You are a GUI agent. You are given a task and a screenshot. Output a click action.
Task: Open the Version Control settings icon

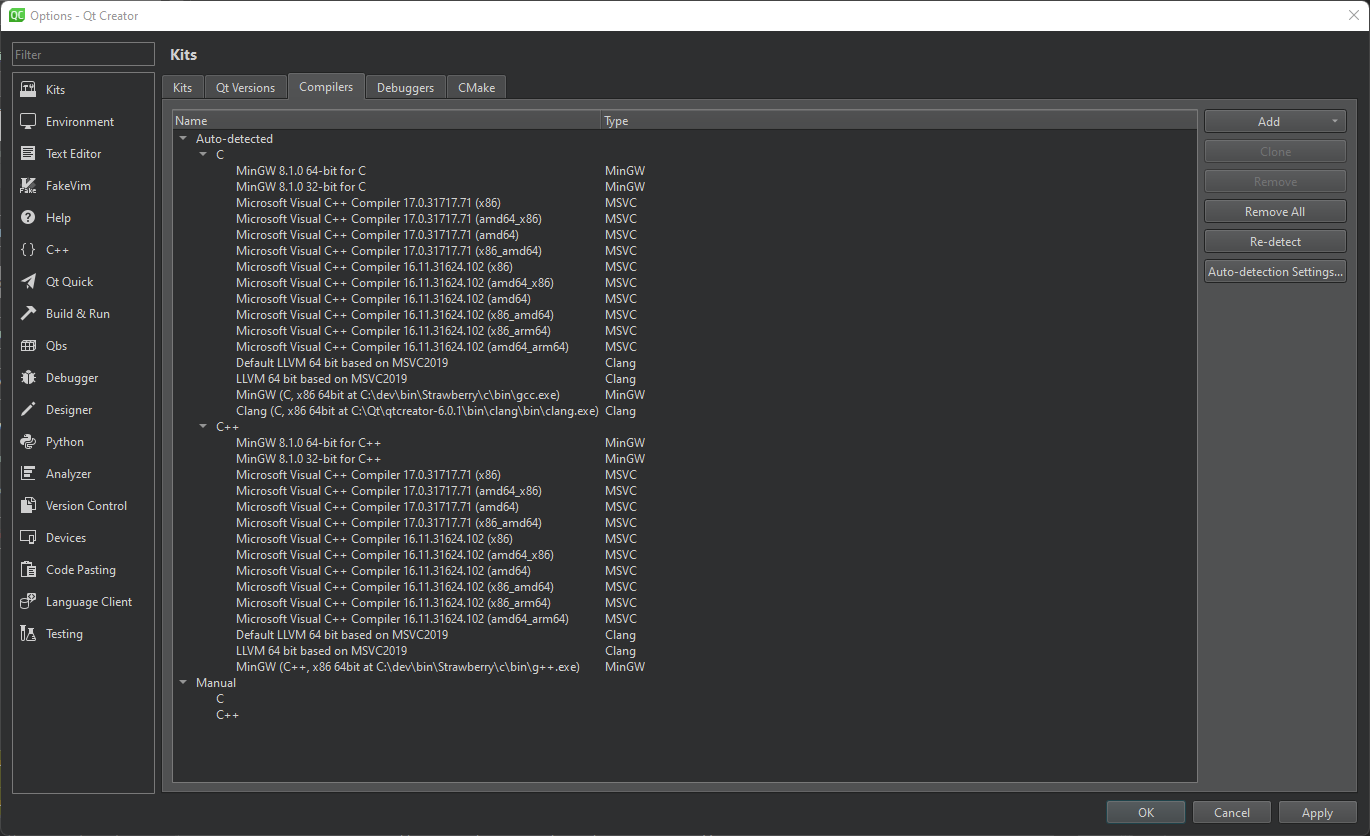(28, 505)
